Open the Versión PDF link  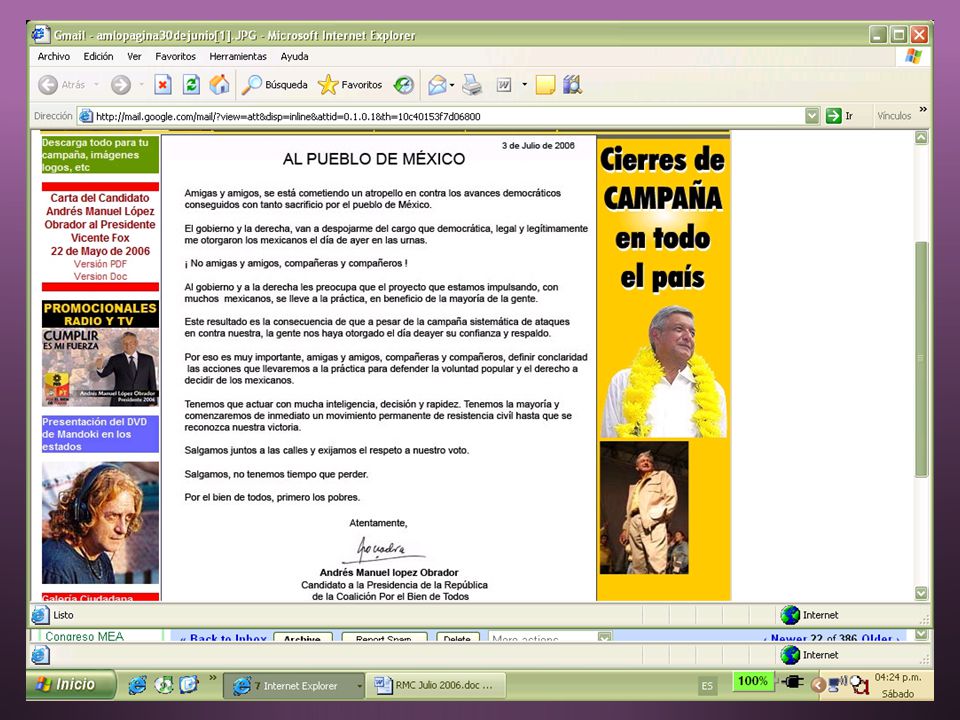(100, 264)
